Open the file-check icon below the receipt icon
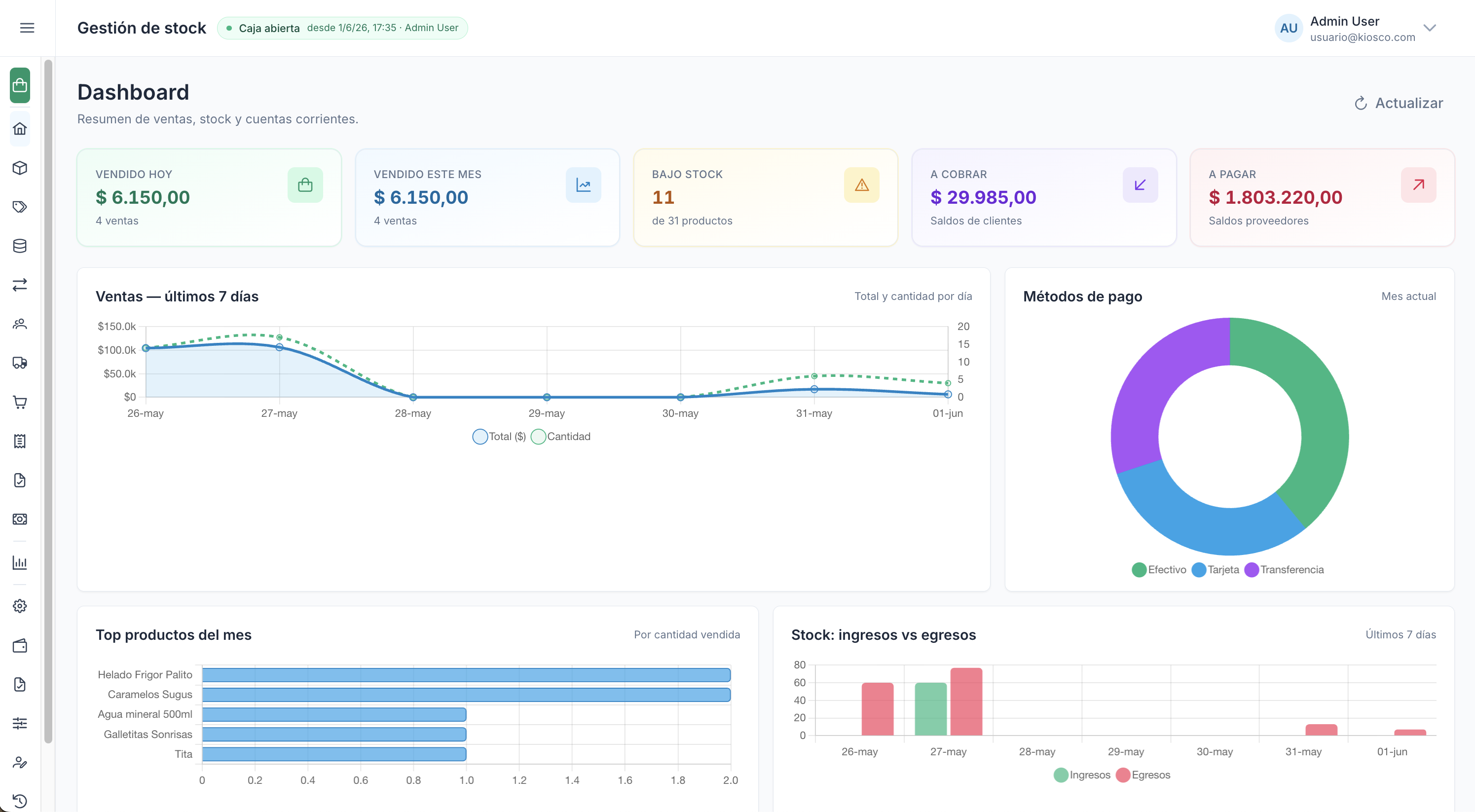 point(20,480)
